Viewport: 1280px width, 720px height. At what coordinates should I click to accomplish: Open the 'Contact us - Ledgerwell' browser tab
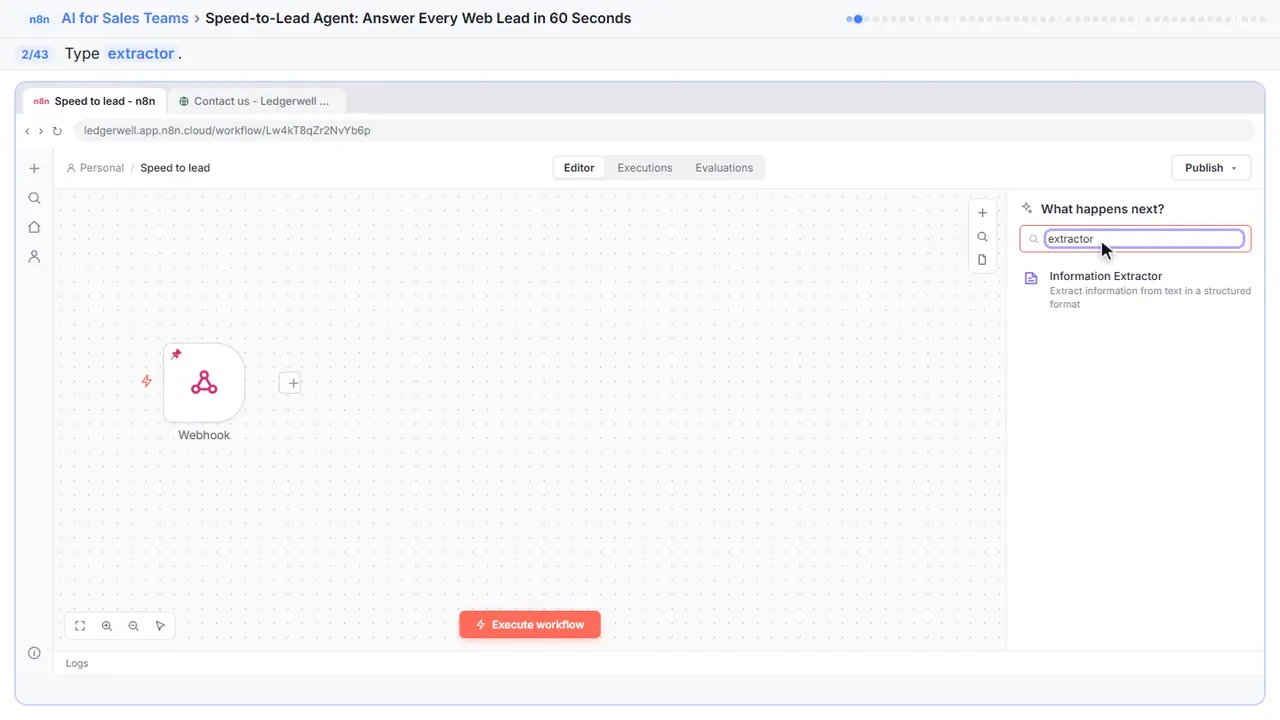pos(256,101)
